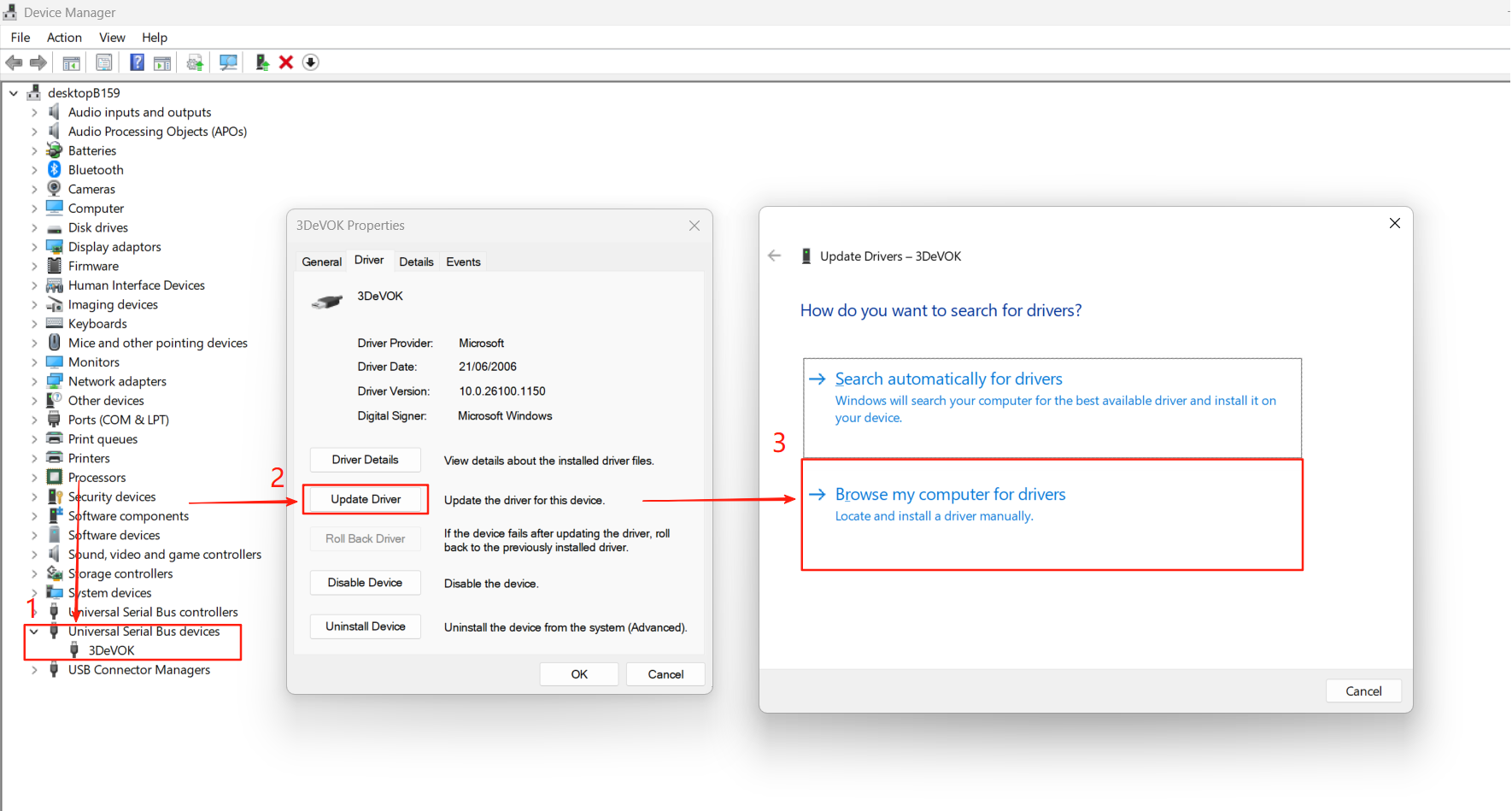Select the Firmware tree item

tap(93, 266)
